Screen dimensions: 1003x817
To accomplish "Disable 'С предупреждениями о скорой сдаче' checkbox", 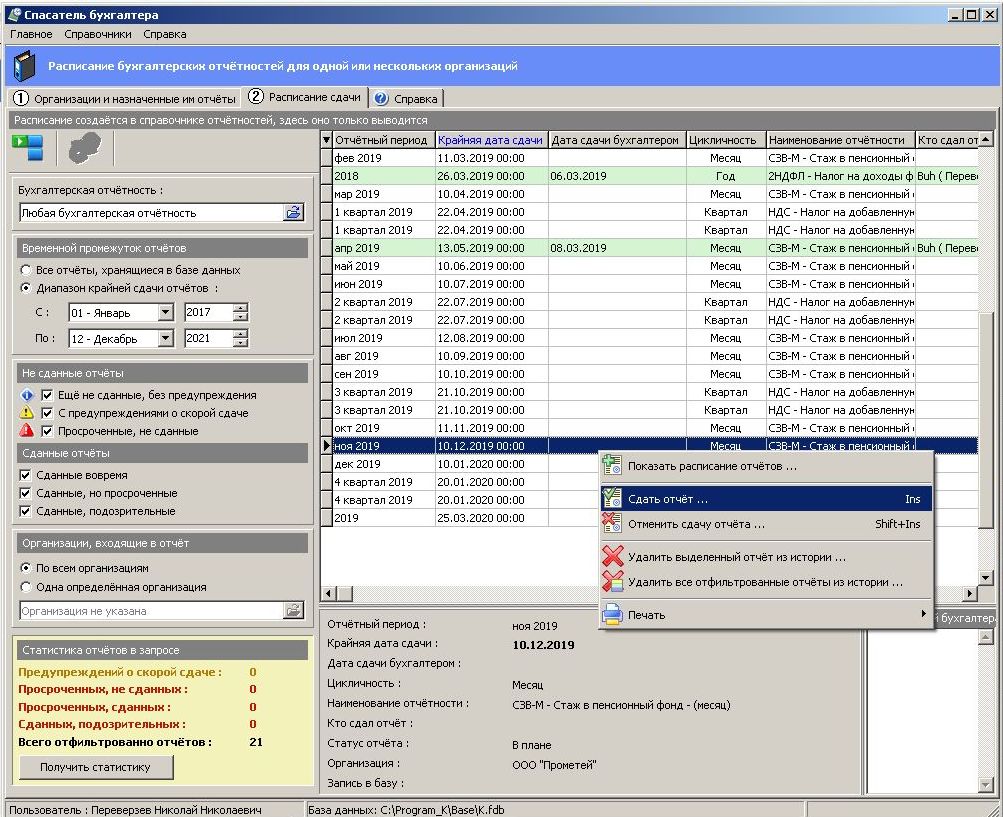I will 47,413.
